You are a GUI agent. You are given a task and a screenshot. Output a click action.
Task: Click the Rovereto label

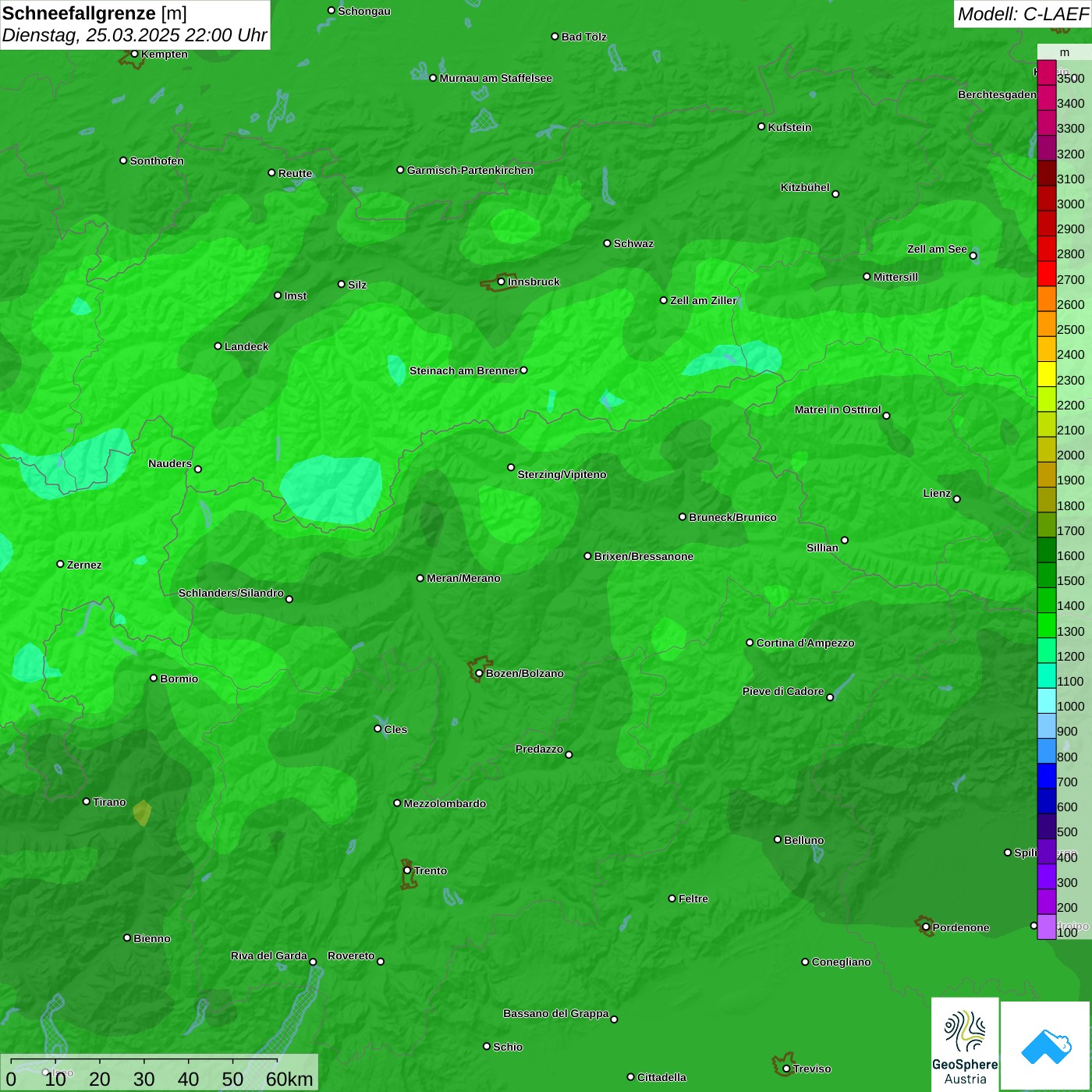351,955
